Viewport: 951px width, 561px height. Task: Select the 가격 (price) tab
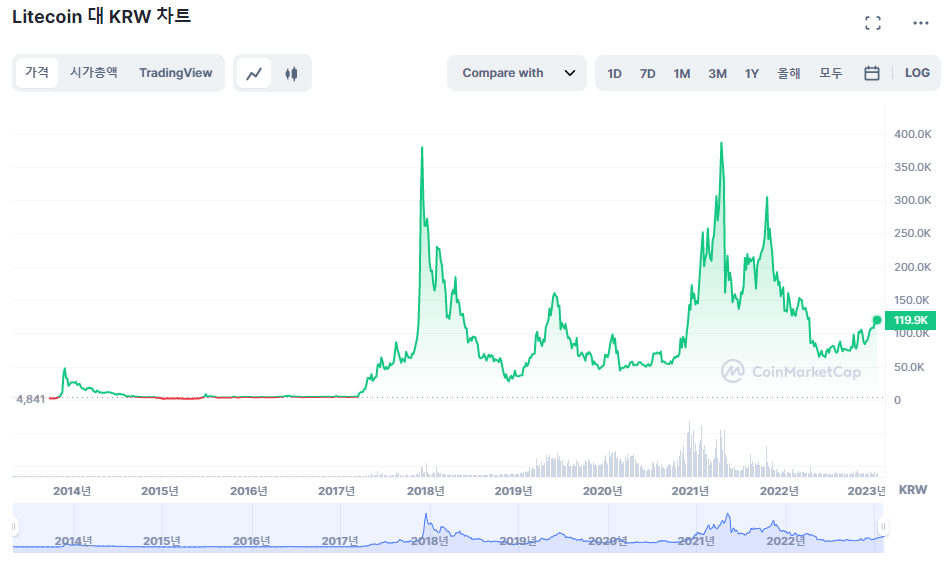pos(37,73)
